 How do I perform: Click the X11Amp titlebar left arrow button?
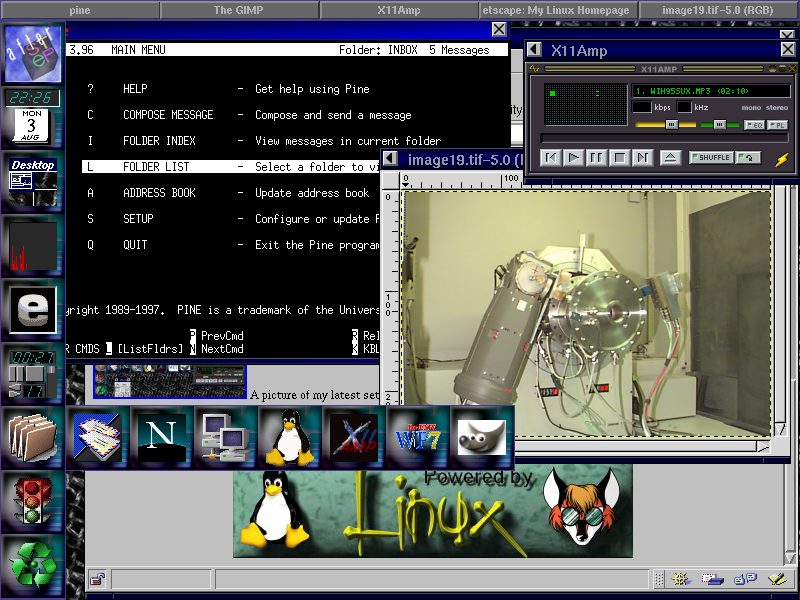pyautogui.click(x=534, y=49)
